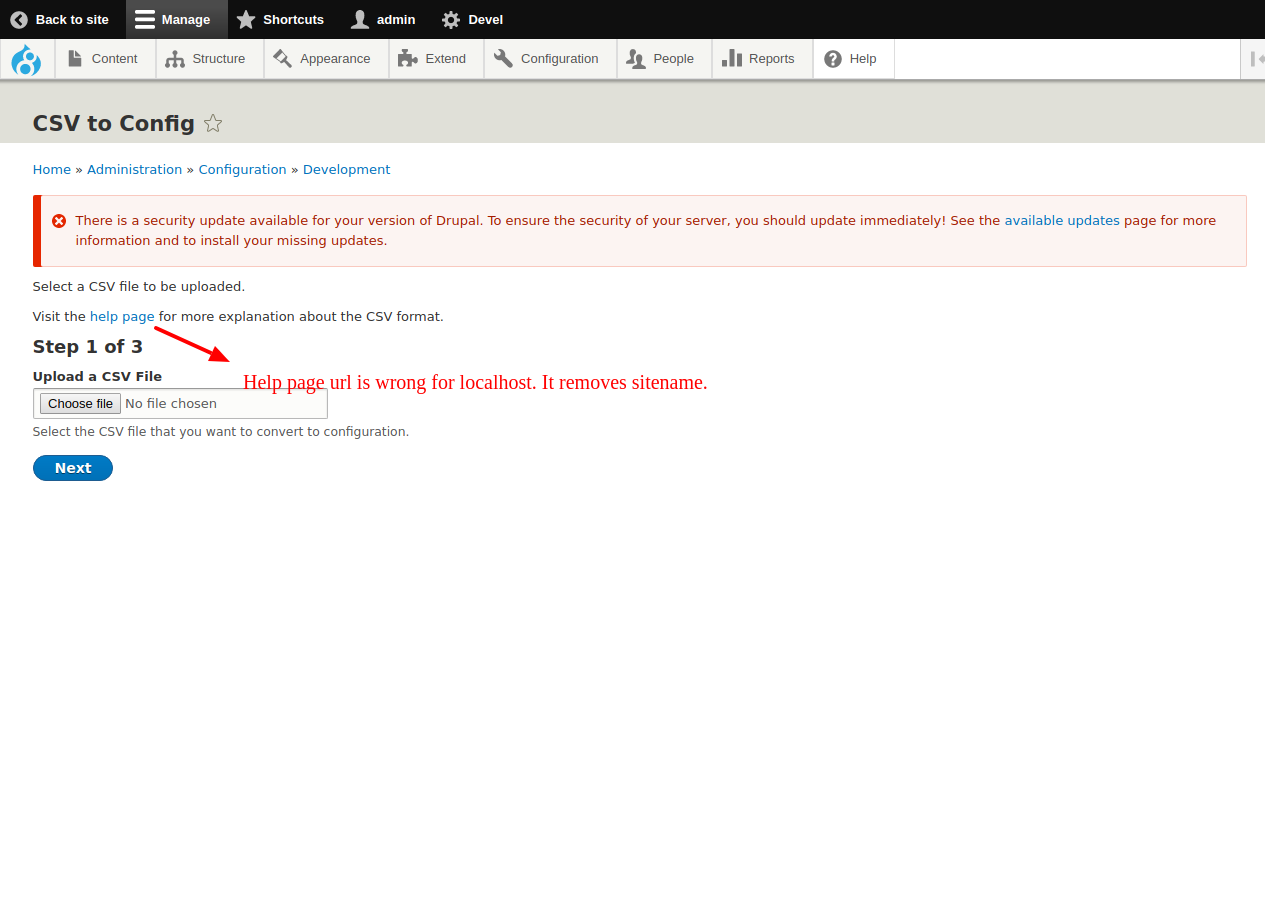Image resolution: width=1265 pixels, height=916 pixels.
Task: Open the admin user menu
Action: (383, 19)
